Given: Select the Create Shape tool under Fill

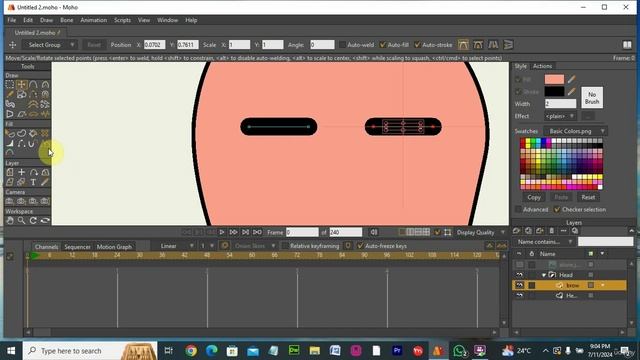Looking at the screenshot, I should click(x=22, y=133).
